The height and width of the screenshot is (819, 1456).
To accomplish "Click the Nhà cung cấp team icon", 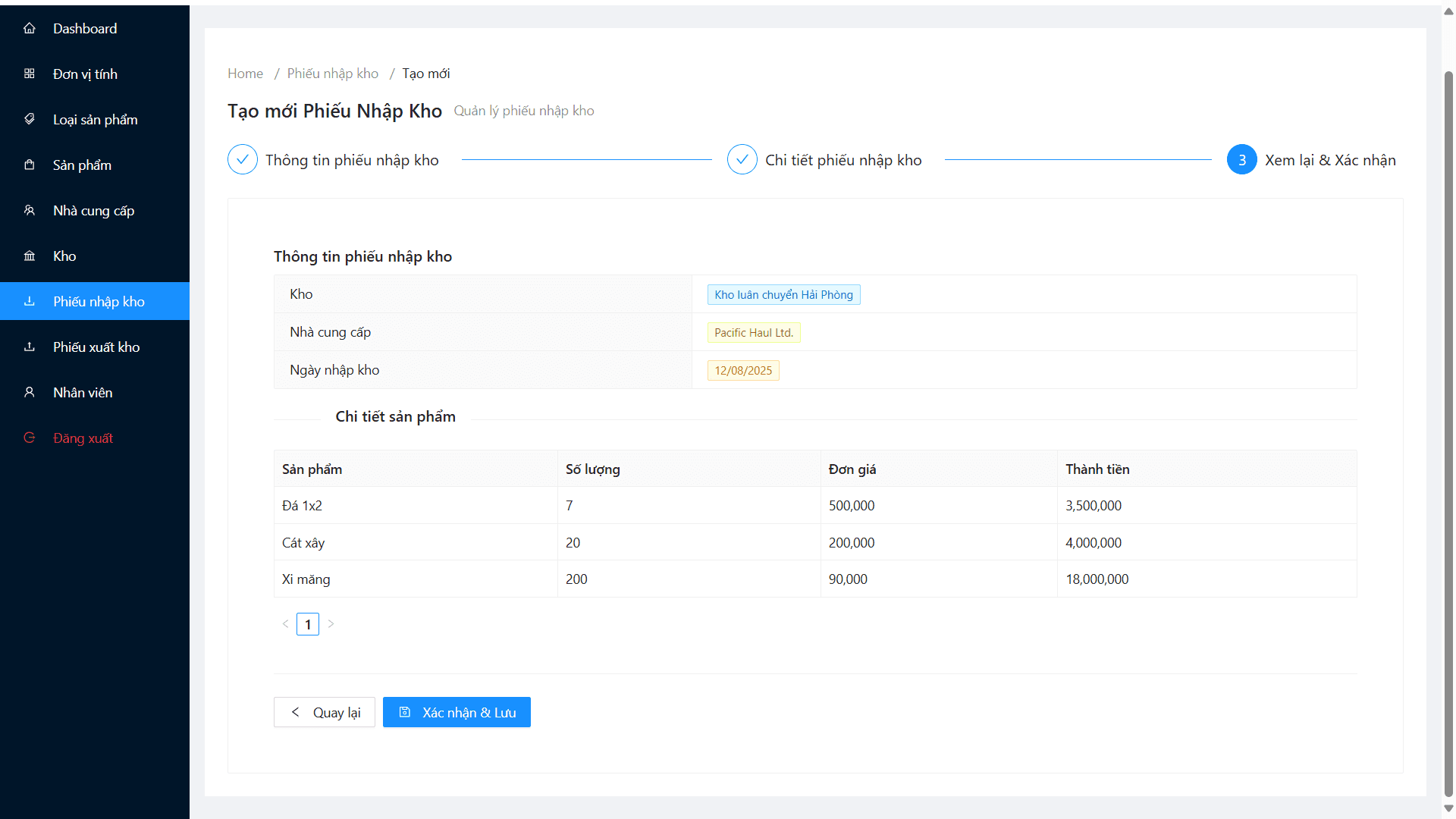I will [x=30, y=211].
